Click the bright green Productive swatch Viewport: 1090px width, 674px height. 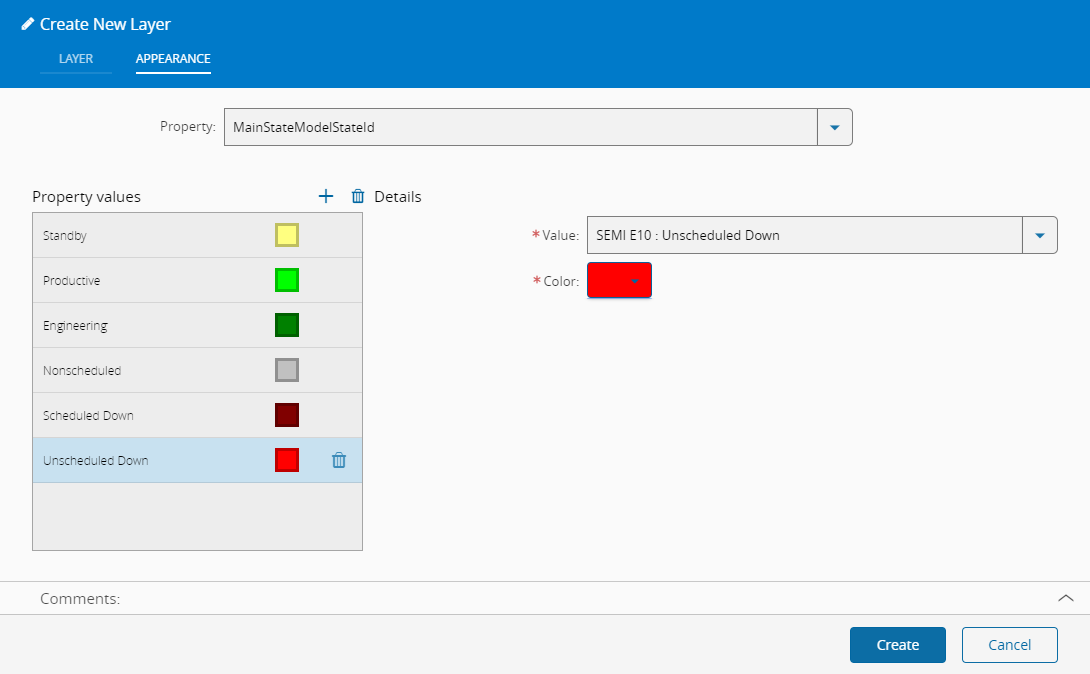click(x=287, y=280)
